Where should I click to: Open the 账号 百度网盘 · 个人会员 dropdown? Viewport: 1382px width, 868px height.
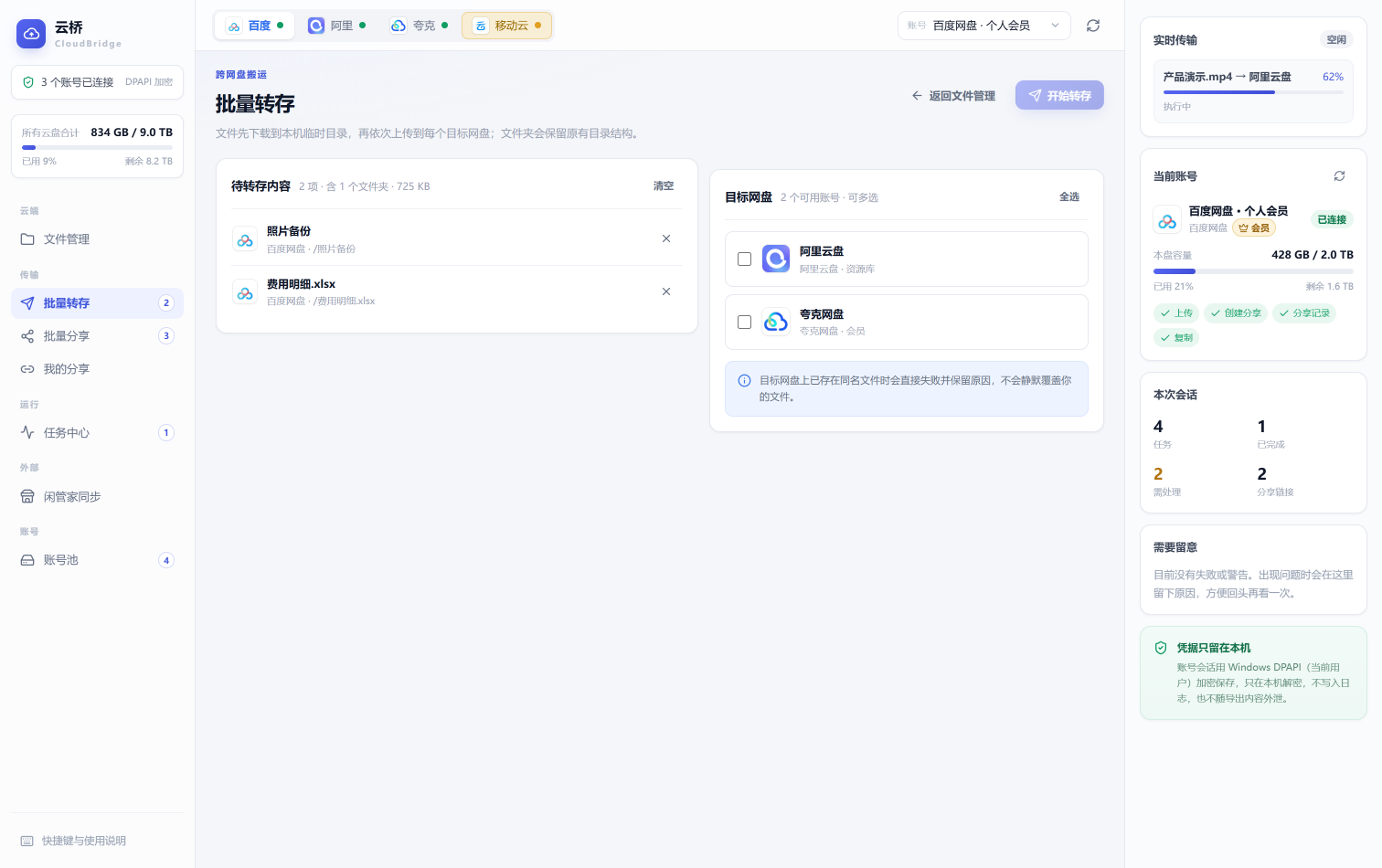point(984,26)
